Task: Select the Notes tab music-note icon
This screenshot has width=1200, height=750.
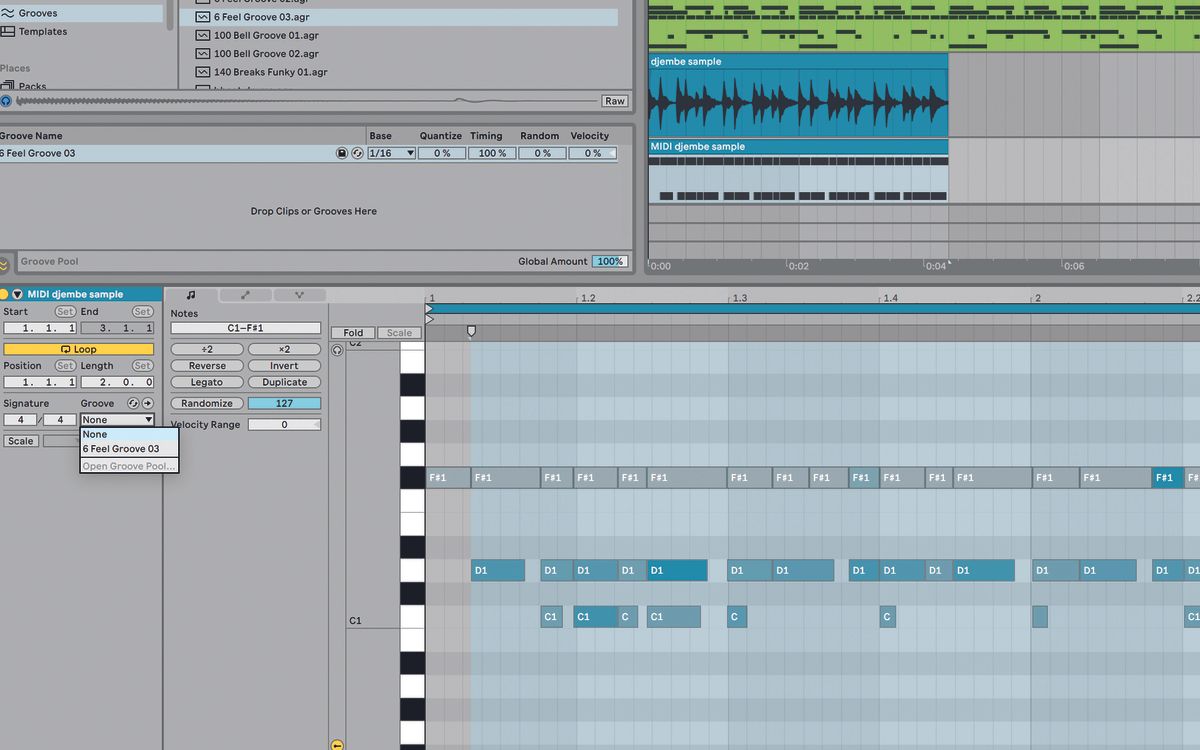Action: click(192, 295)
